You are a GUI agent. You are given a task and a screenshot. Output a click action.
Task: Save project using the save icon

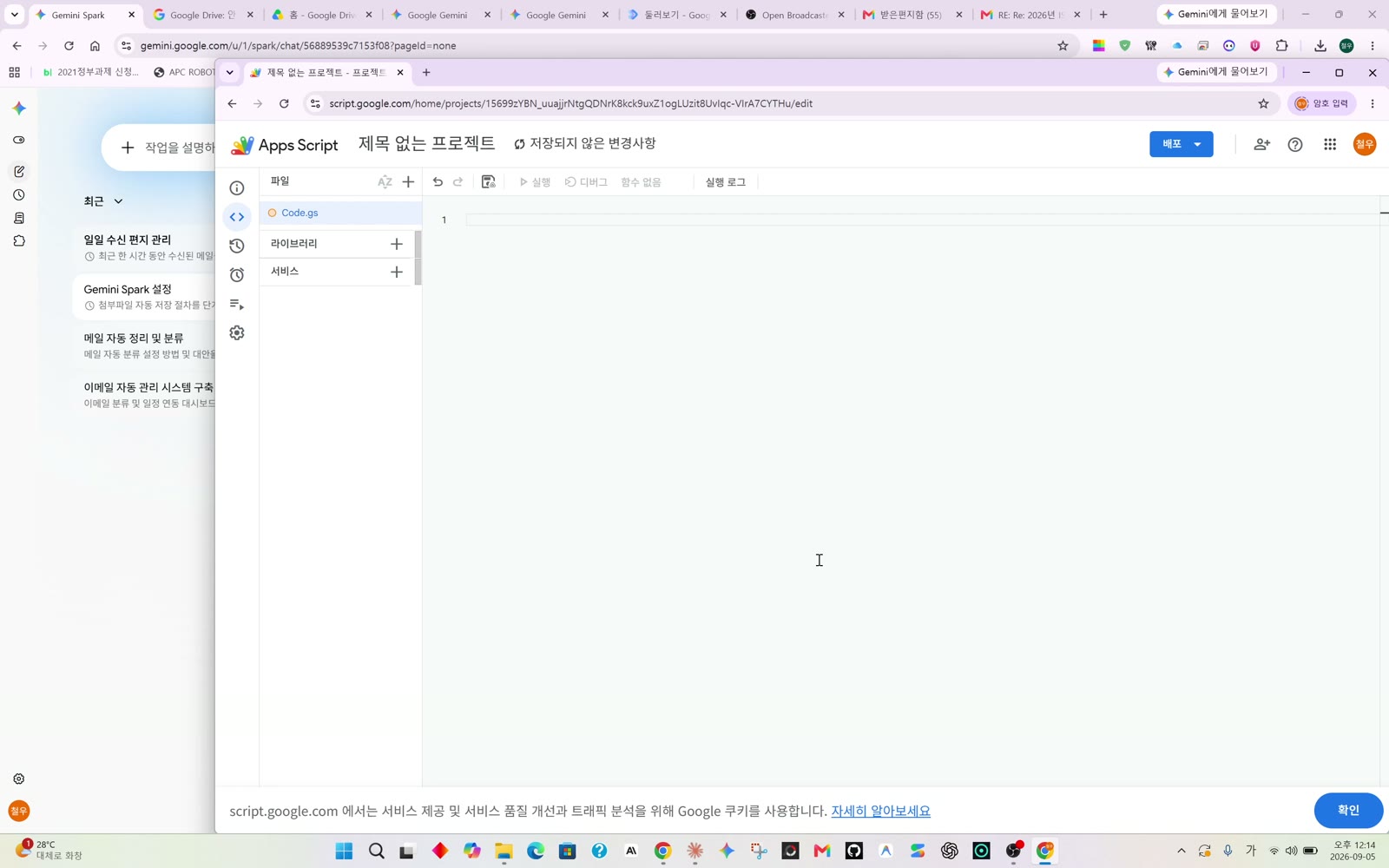pos(488,181)
